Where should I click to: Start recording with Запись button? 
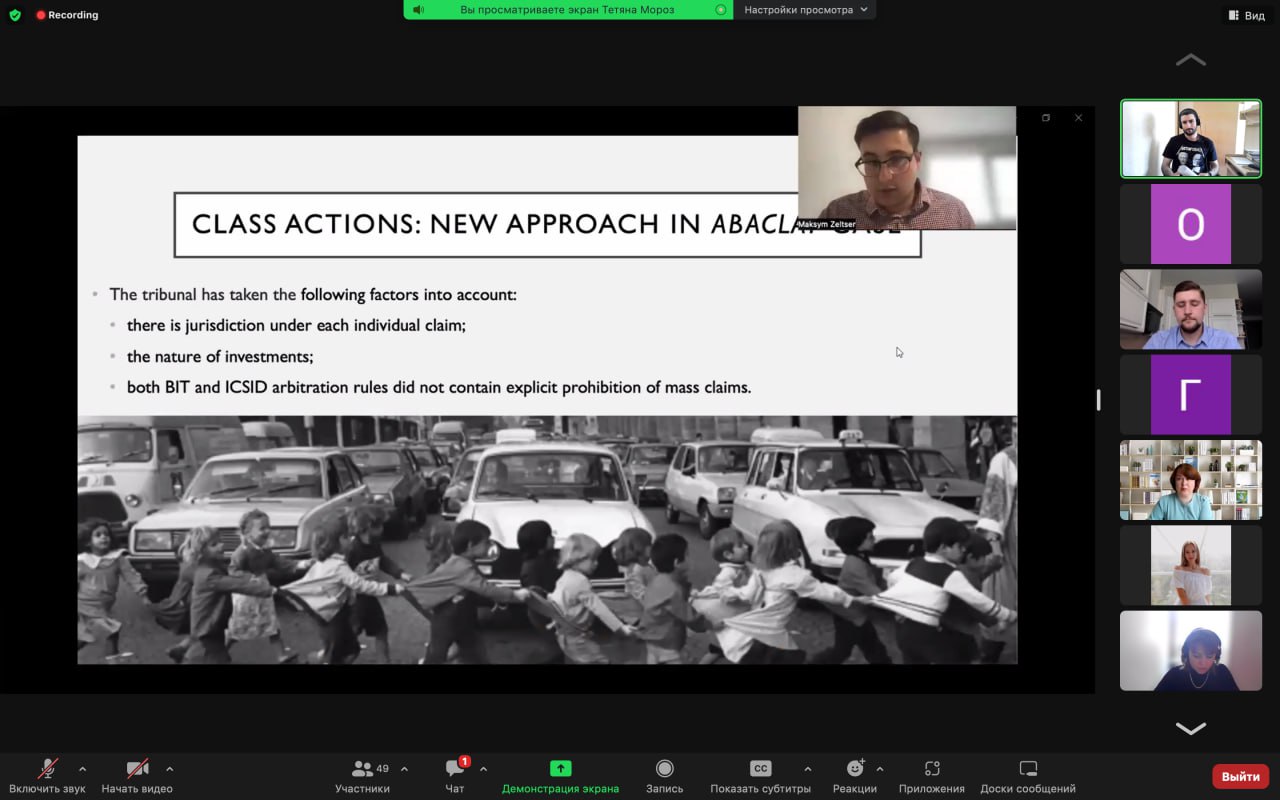click(664, 769)
